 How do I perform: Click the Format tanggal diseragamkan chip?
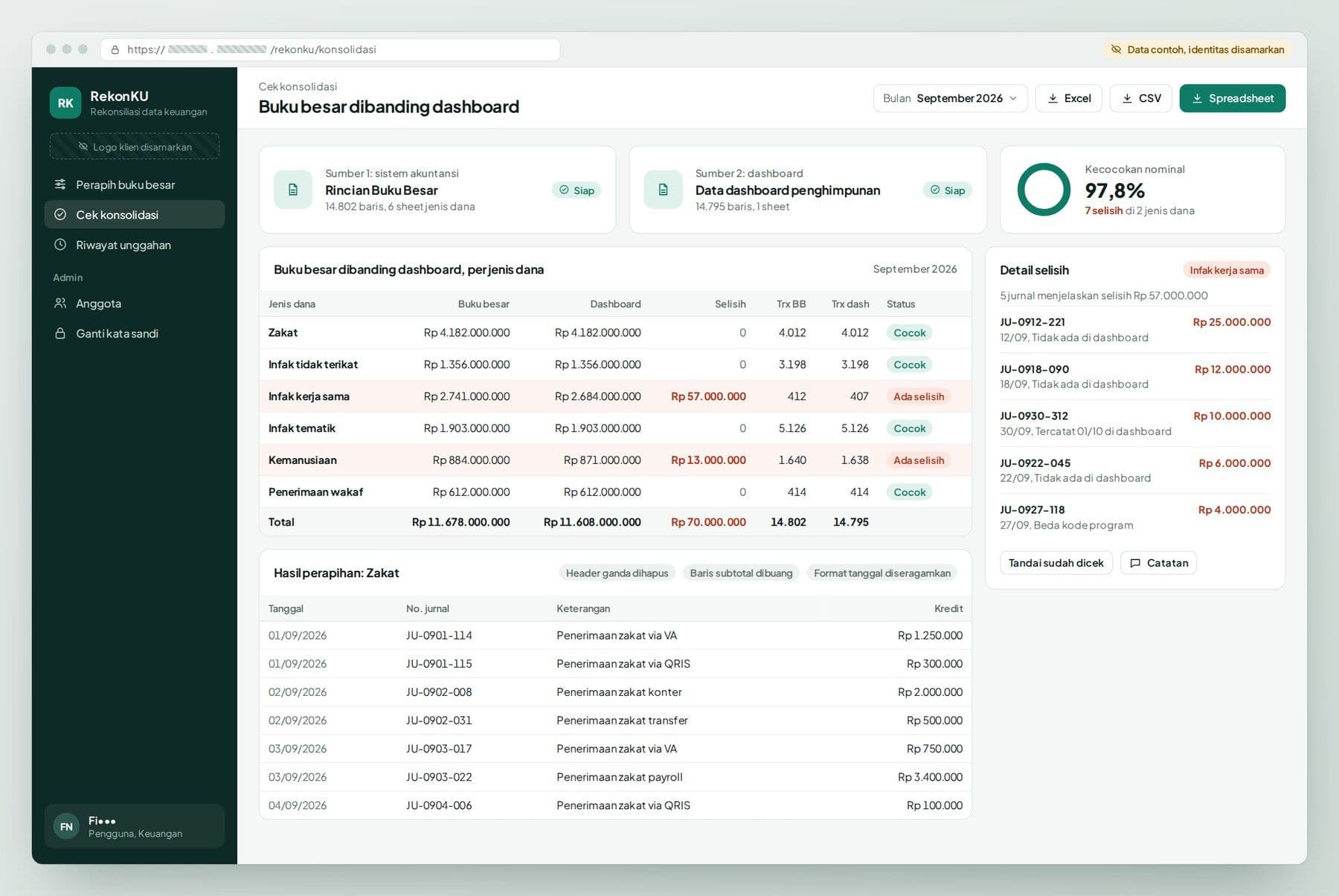[x=882, y=573]
